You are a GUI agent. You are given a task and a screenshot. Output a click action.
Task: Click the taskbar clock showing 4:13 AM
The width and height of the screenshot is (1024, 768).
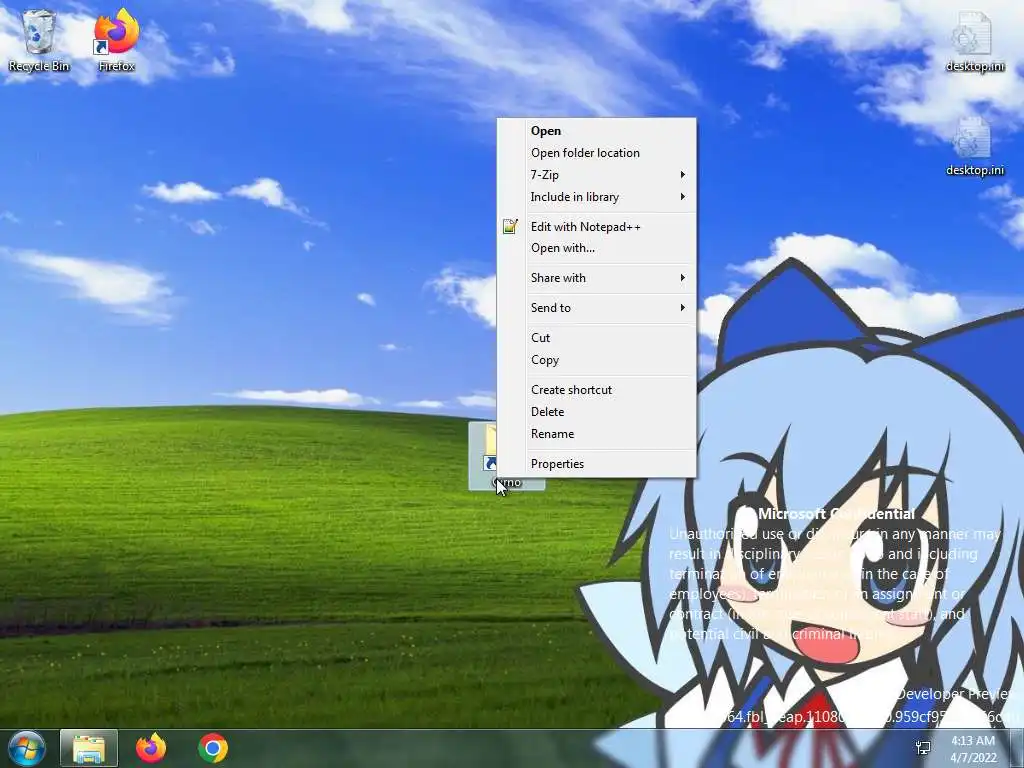point(973,749)
